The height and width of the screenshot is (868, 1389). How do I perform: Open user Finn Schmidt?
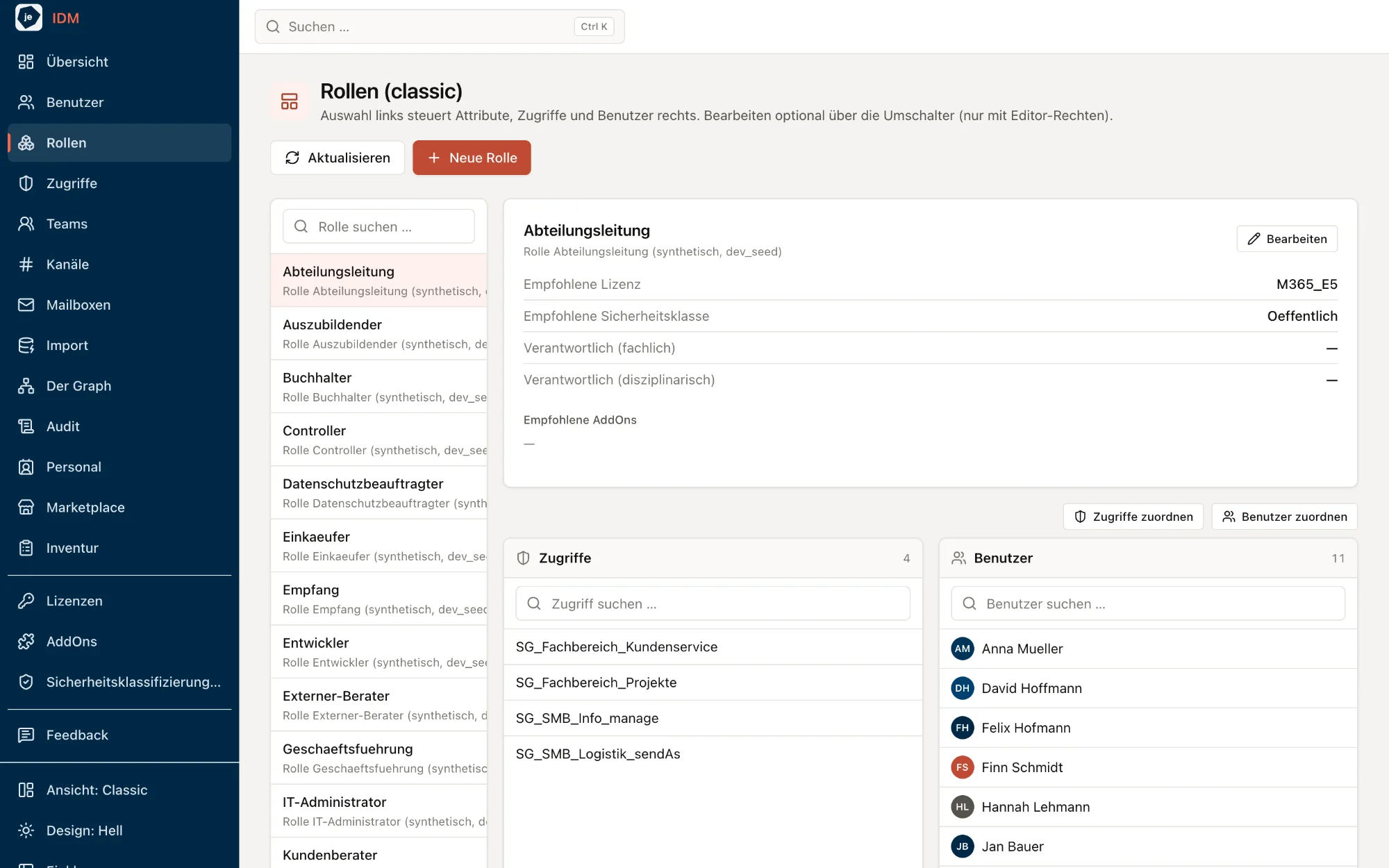coord(1148,767)
